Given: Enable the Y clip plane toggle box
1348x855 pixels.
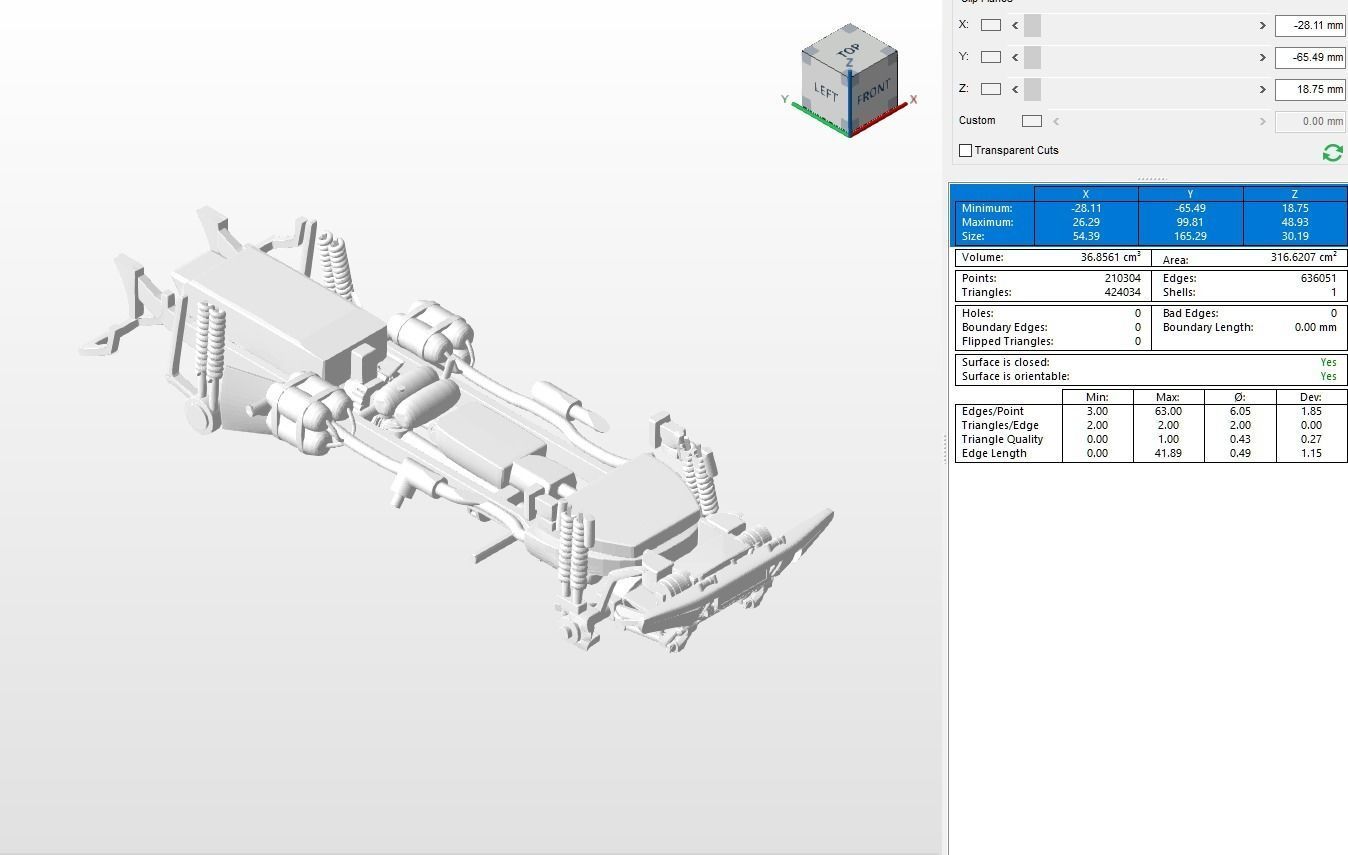Looking at the screenshot, I should click(x=991, y=57).
